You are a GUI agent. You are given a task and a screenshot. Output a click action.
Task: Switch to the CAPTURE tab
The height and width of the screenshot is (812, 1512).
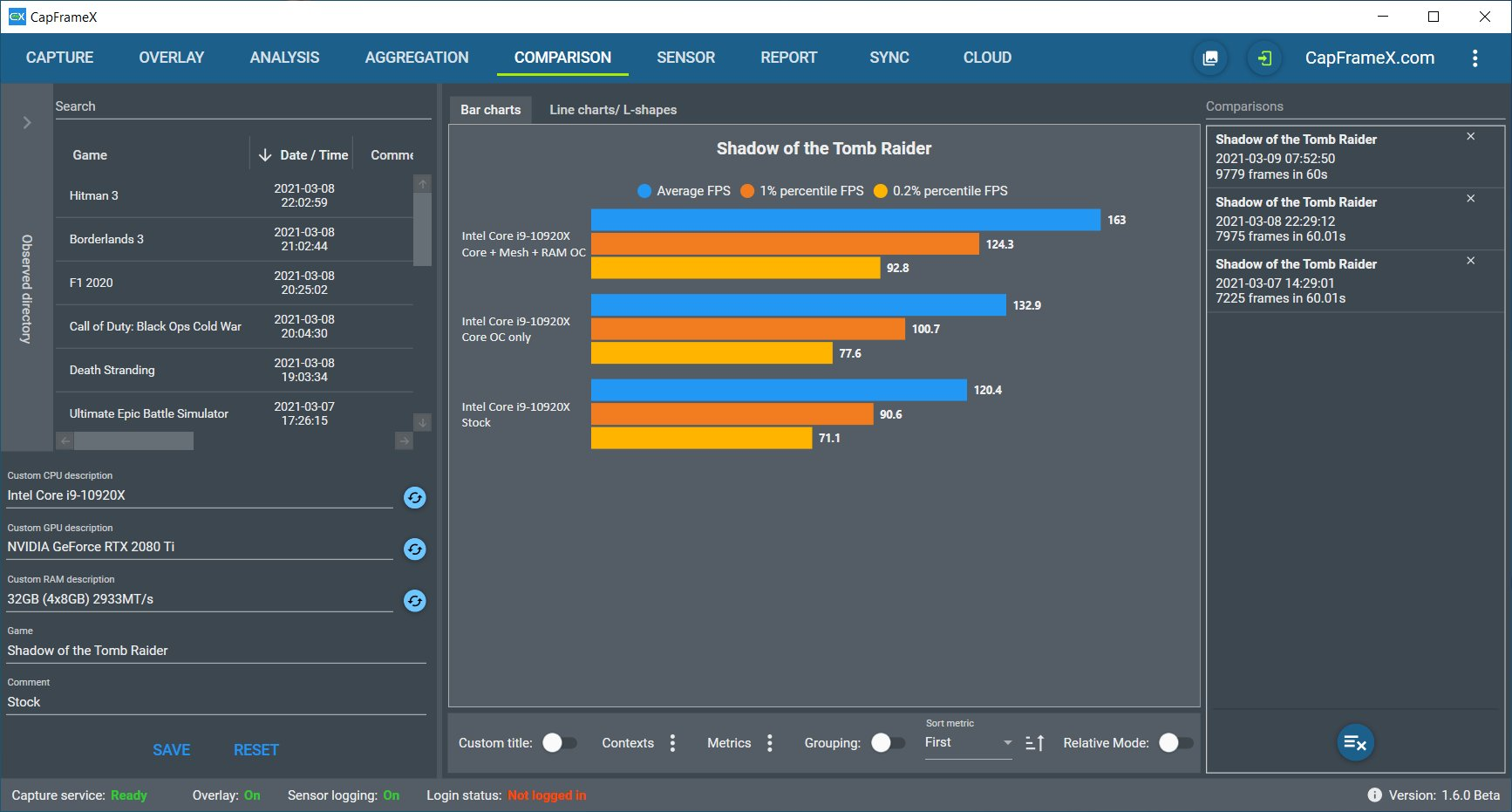point(59,58)
